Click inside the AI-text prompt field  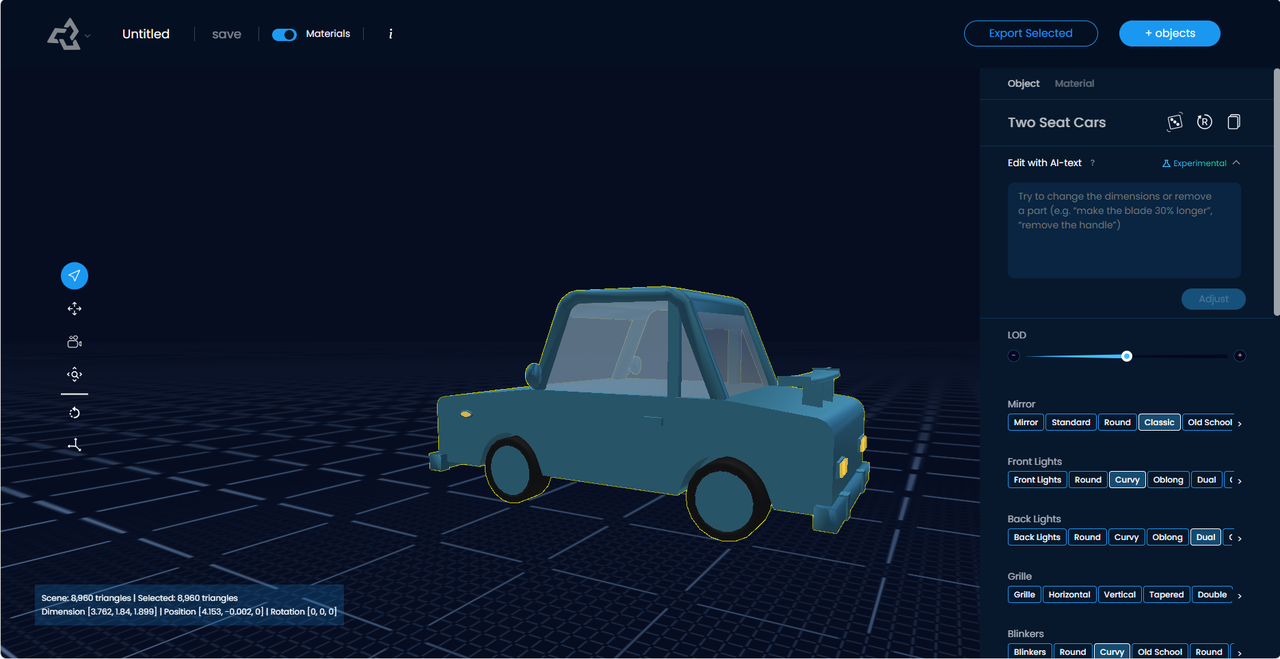click(1124, 230)
